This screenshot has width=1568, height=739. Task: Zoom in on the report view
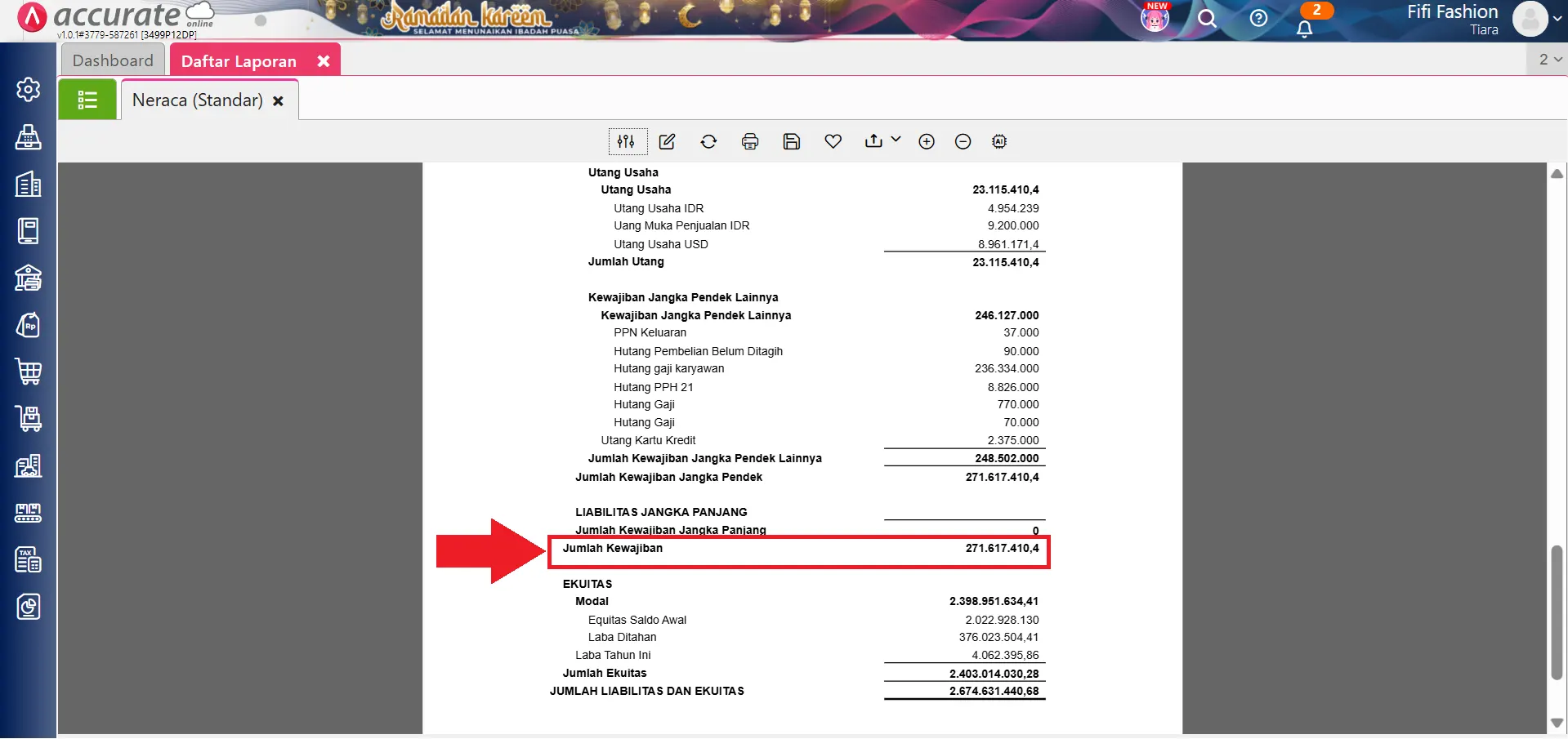click(x=927, y=141)
